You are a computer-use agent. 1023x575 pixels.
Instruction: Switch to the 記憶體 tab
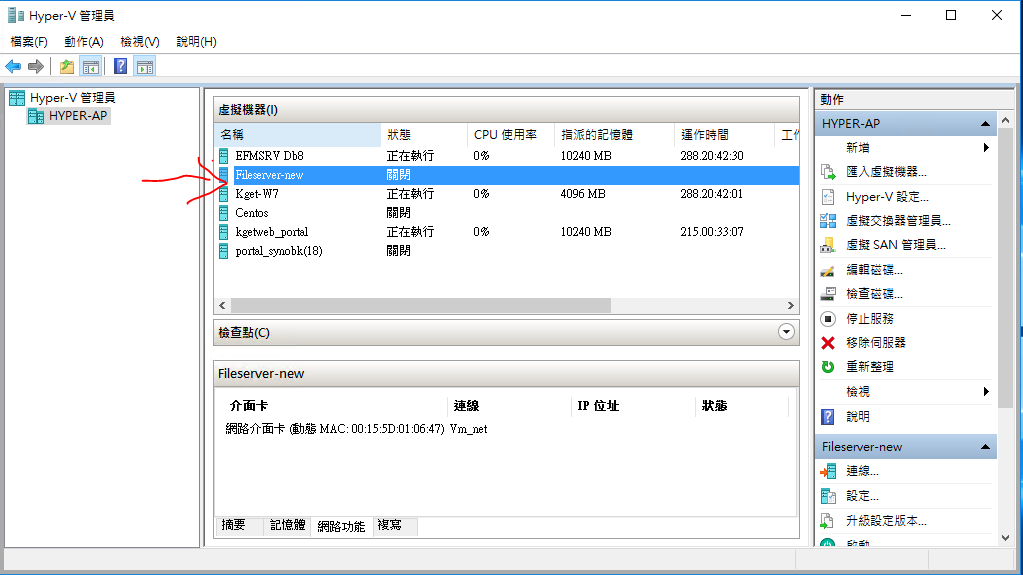pos(288,525)
